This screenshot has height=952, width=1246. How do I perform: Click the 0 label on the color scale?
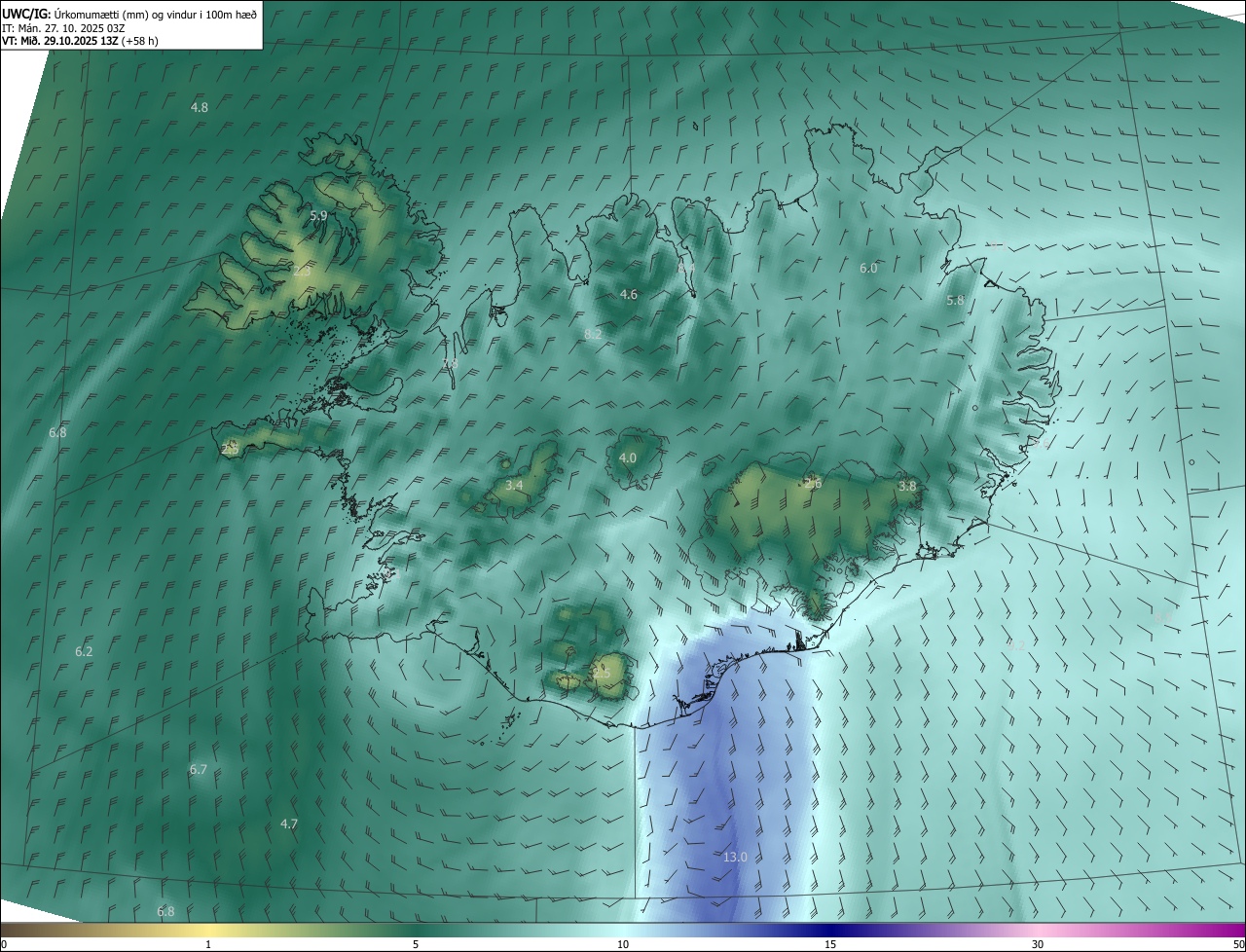[4, 944]
